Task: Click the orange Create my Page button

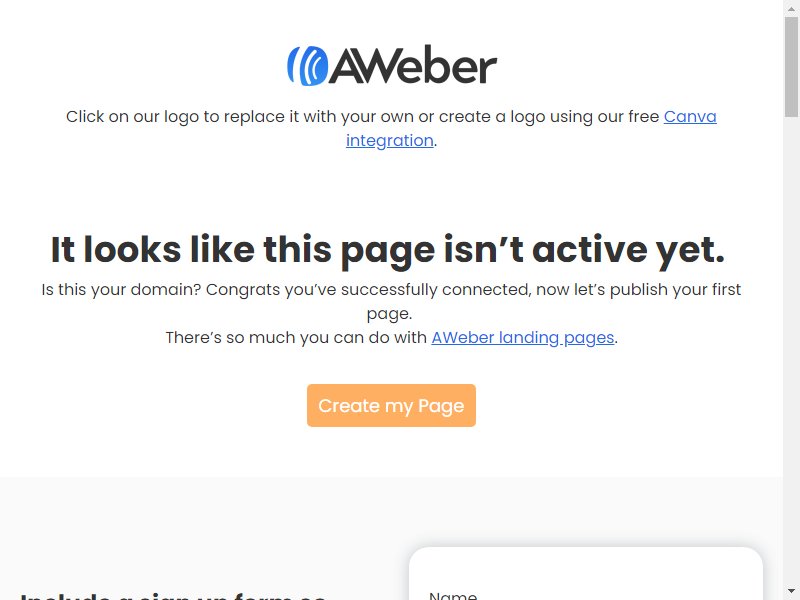Action: (391, 406)
